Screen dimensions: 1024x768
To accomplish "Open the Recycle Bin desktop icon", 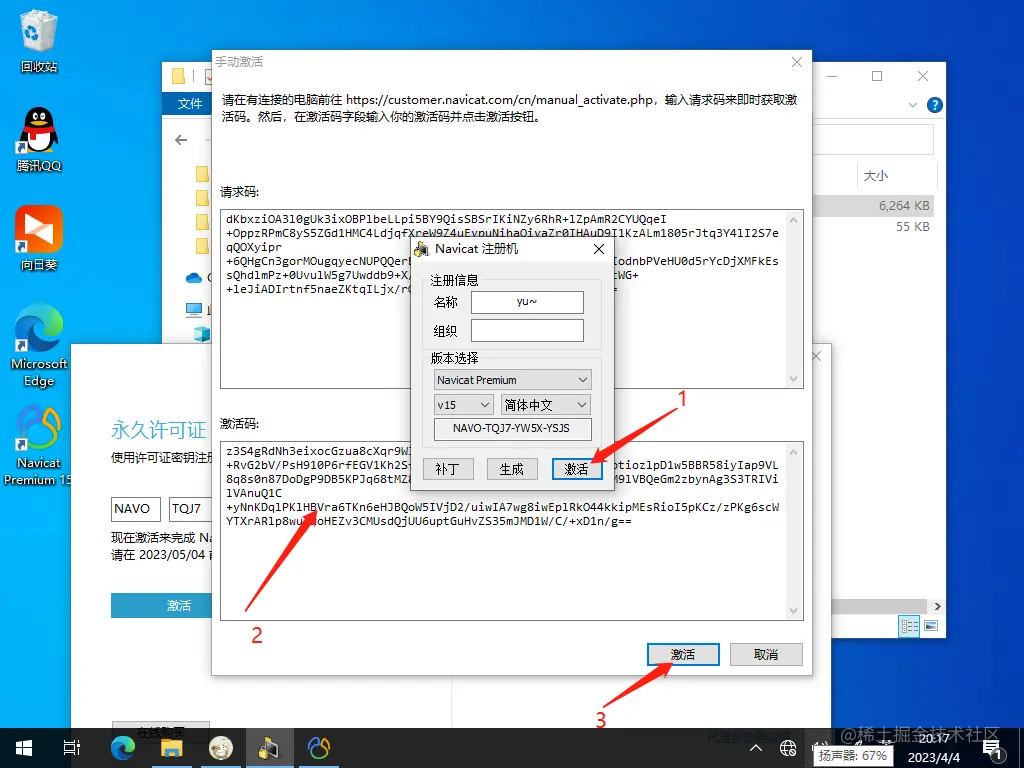I will point(39,41).
